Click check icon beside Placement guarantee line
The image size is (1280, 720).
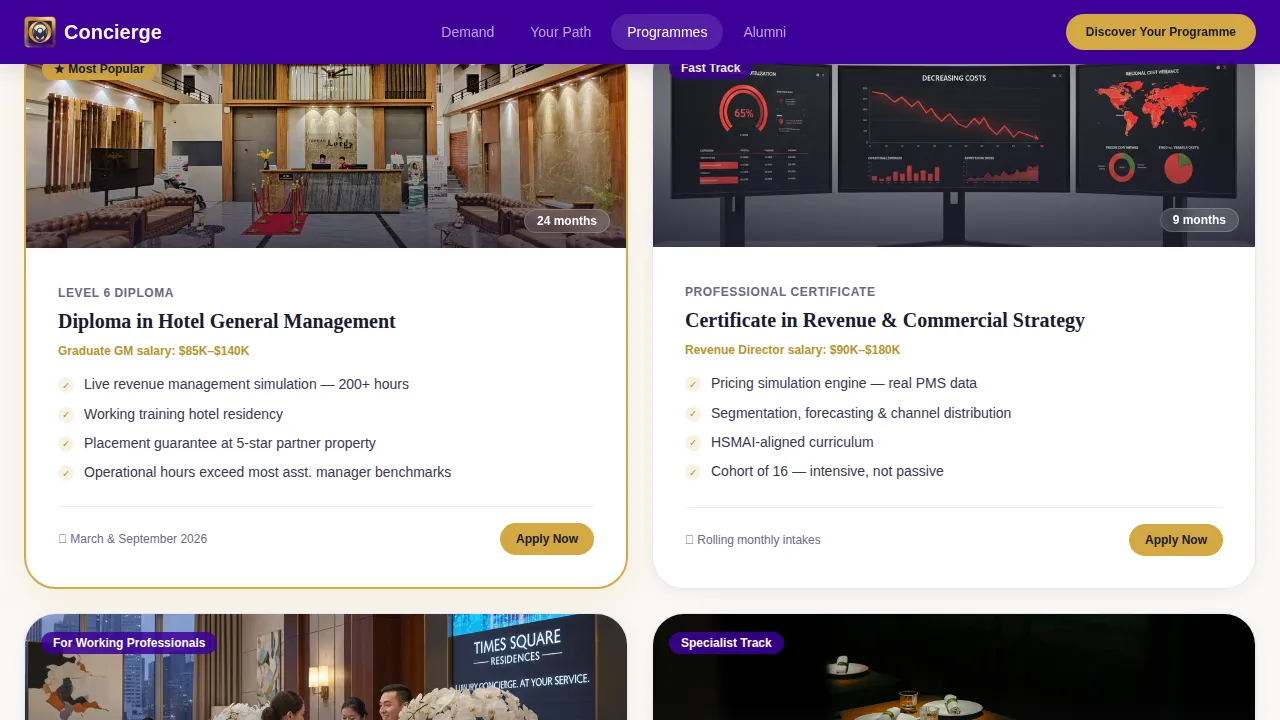[66, 444]
